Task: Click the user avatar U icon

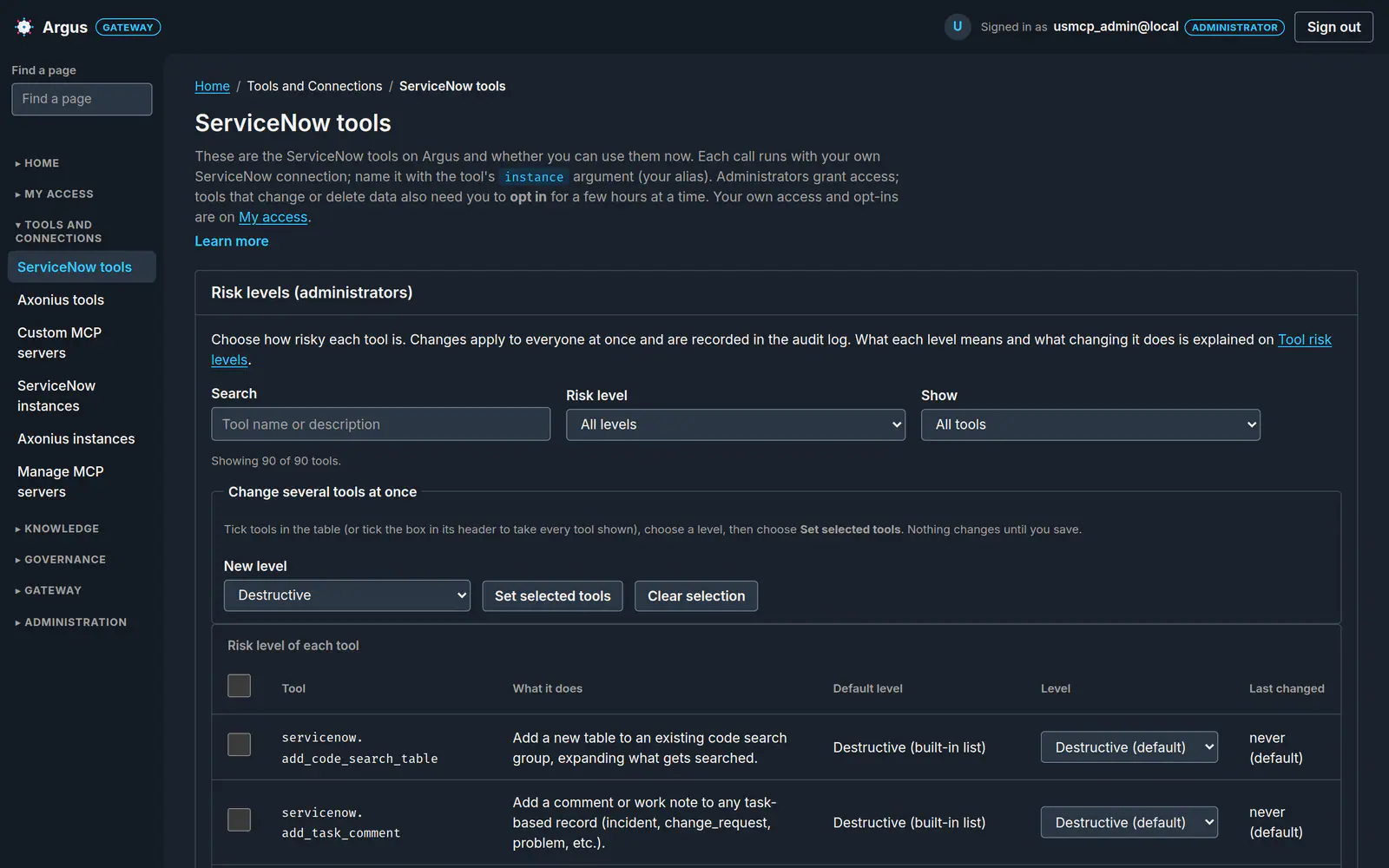Action: (958, 27)
